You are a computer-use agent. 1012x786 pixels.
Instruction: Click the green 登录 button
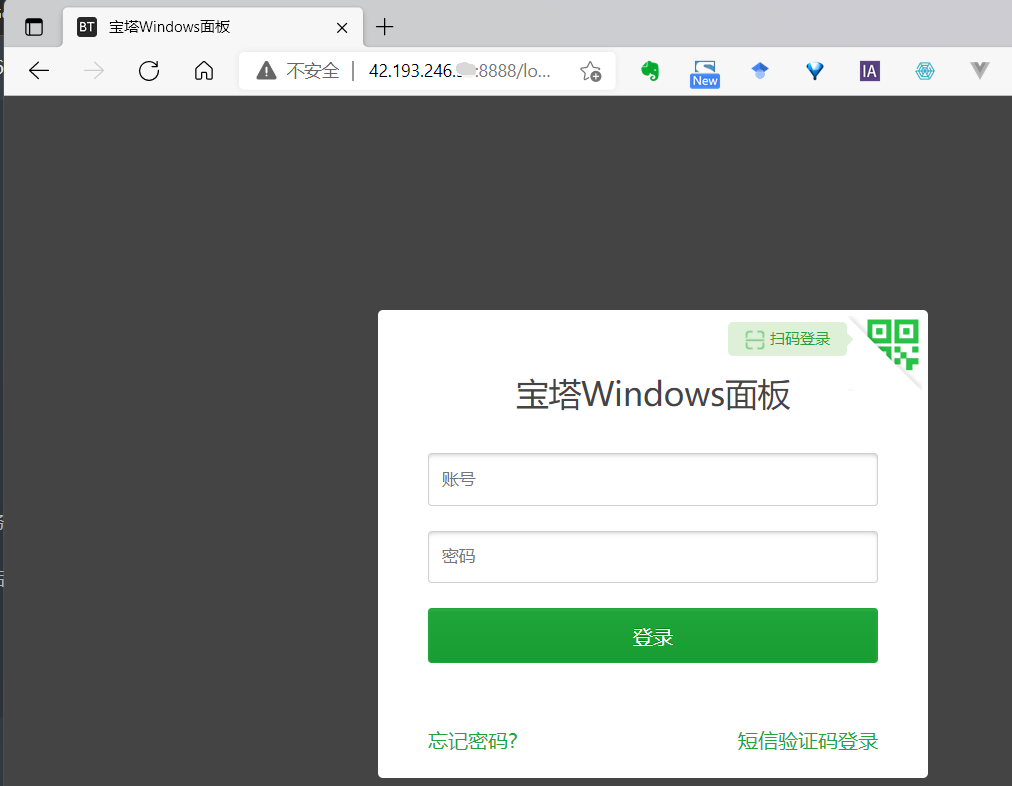coord(653,636)
